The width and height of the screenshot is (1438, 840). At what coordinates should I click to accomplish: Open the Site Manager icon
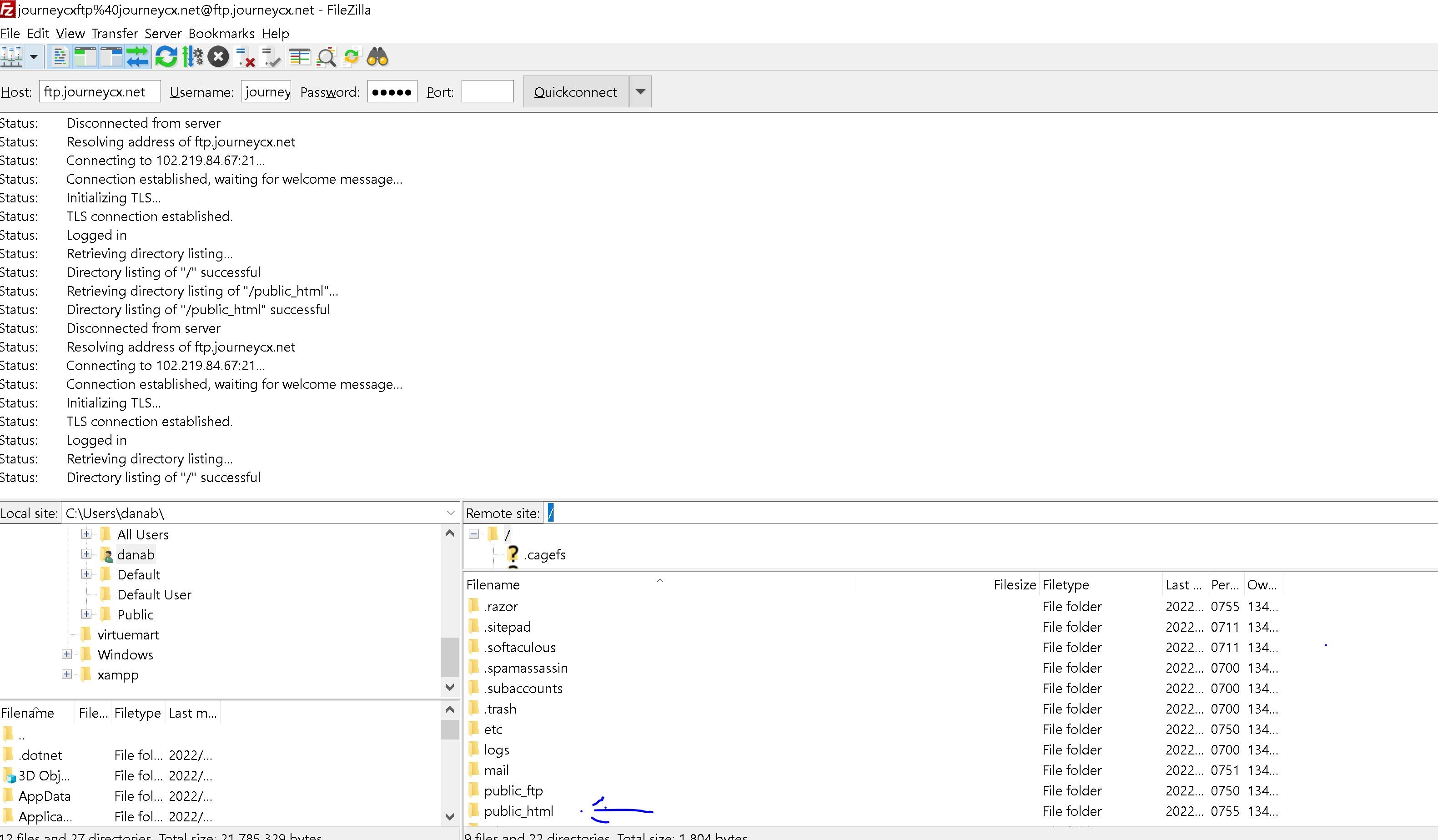pos(11,57)
